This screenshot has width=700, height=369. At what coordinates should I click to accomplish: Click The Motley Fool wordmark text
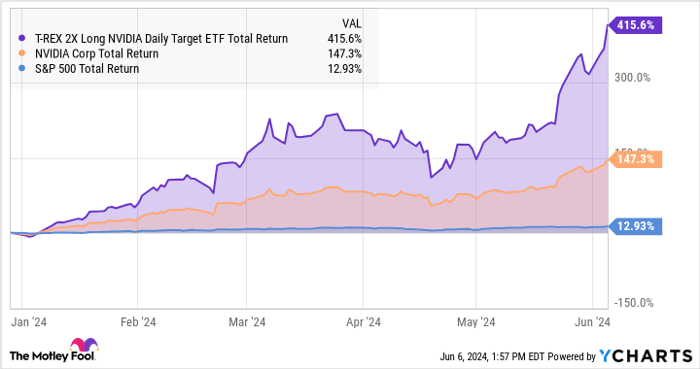(x=52, y=356)
